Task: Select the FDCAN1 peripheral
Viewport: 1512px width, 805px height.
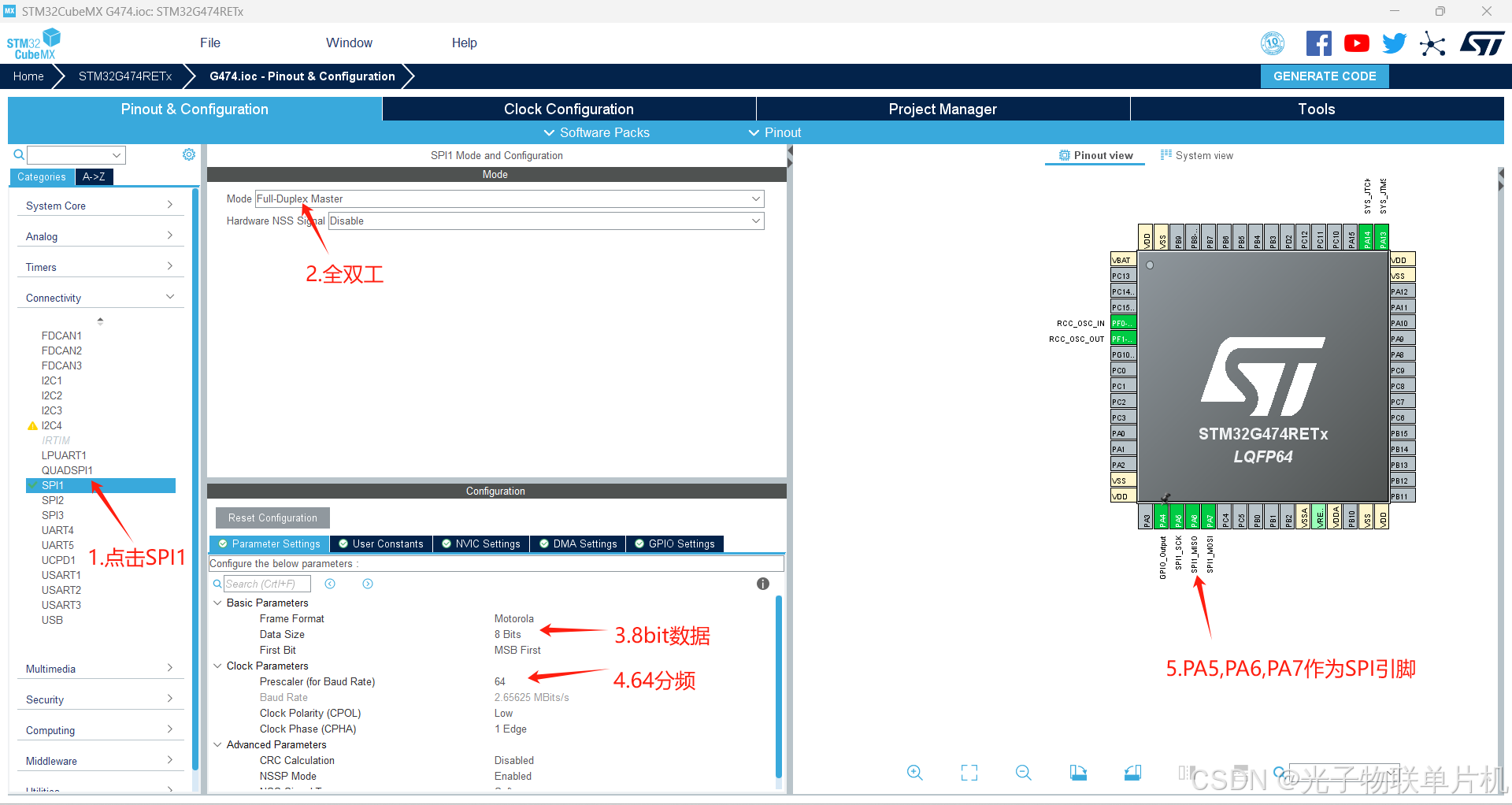Action: (61, 336)
